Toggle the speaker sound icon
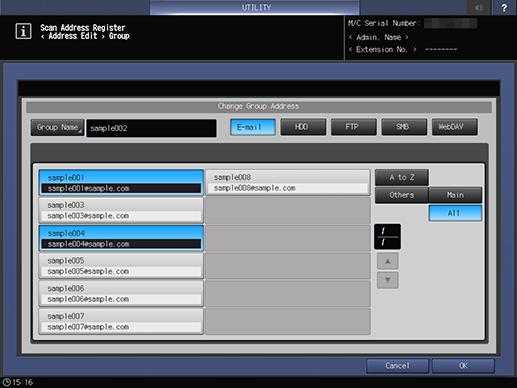This screenshot has width=517, height=388. click(x=478, y=7)
